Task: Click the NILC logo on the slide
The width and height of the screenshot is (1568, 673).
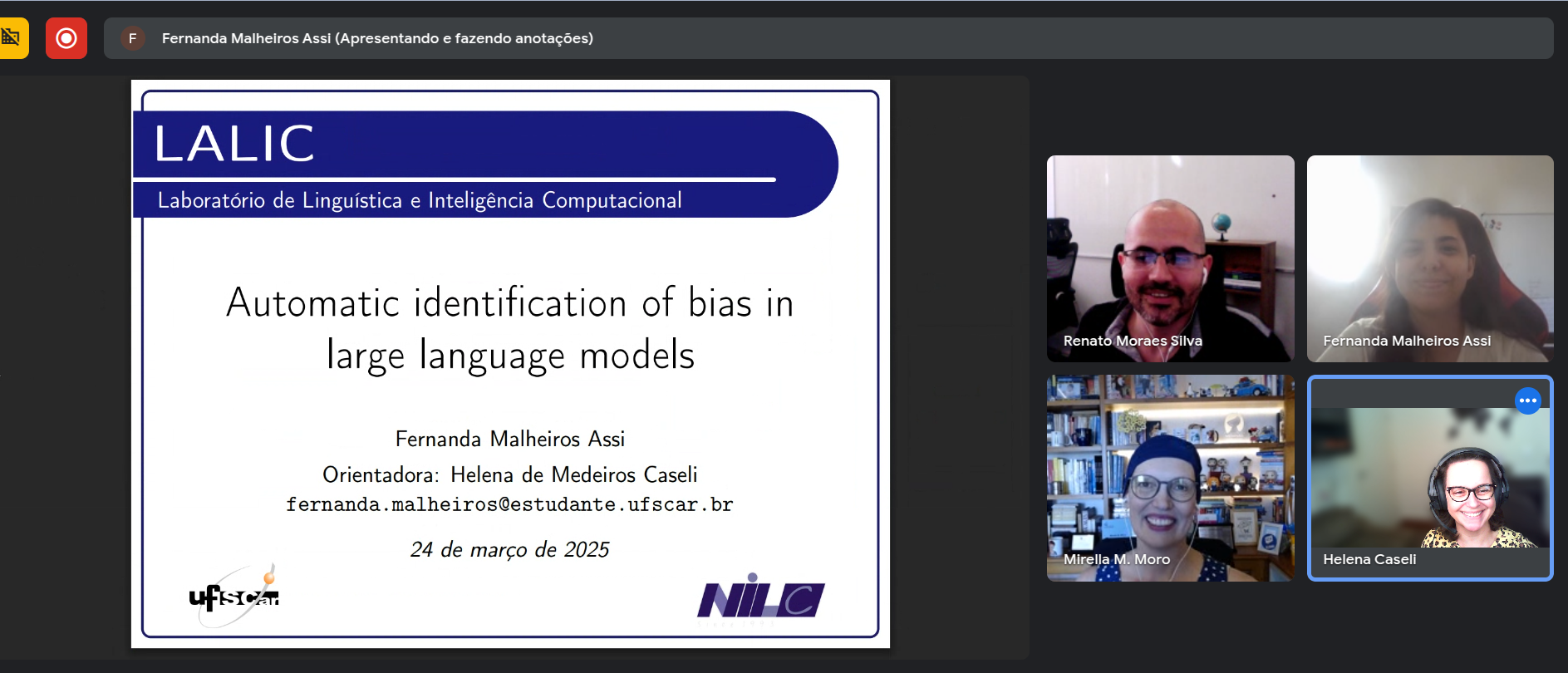Action: click(760, 599)
